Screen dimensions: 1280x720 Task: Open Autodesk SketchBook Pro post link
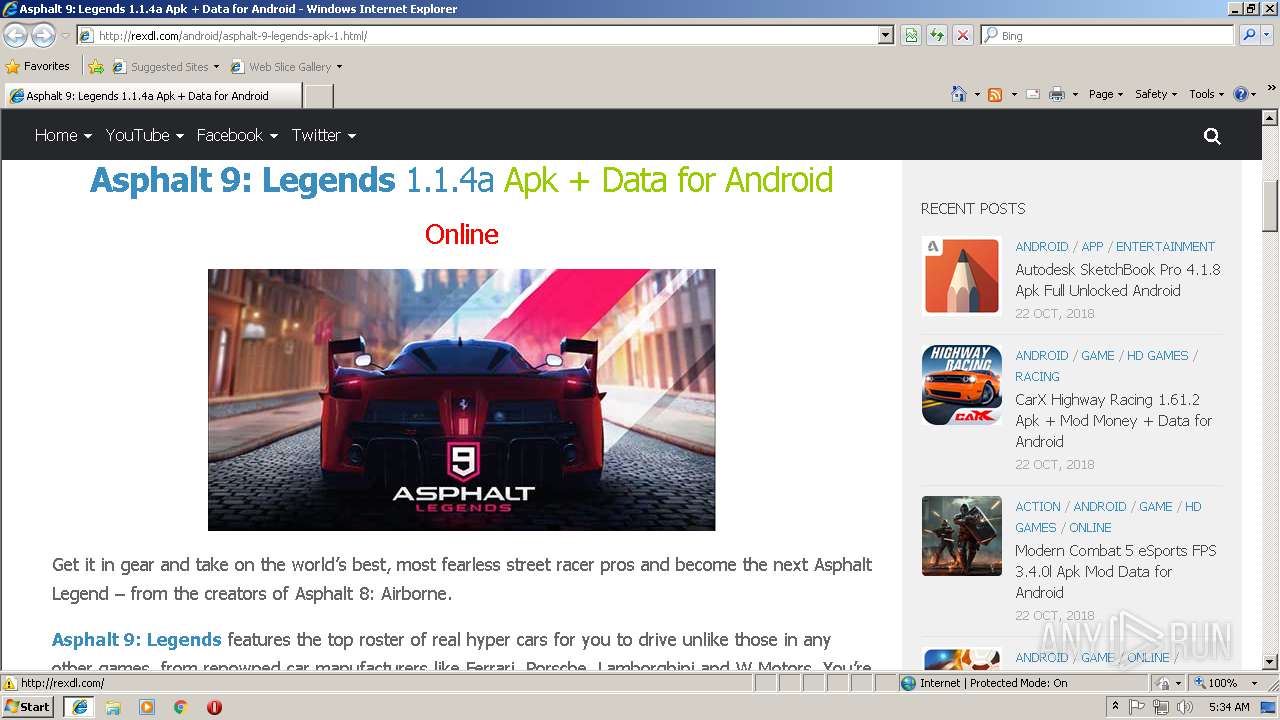1118,280
